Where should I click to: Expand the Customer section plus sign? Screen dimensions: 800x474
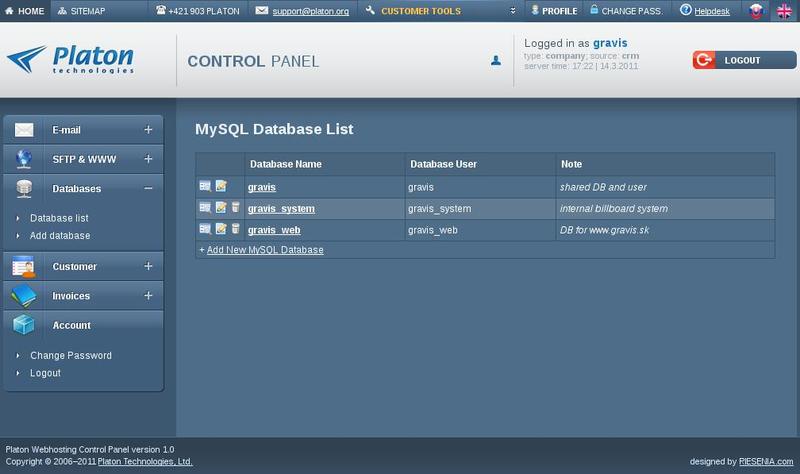148,266
